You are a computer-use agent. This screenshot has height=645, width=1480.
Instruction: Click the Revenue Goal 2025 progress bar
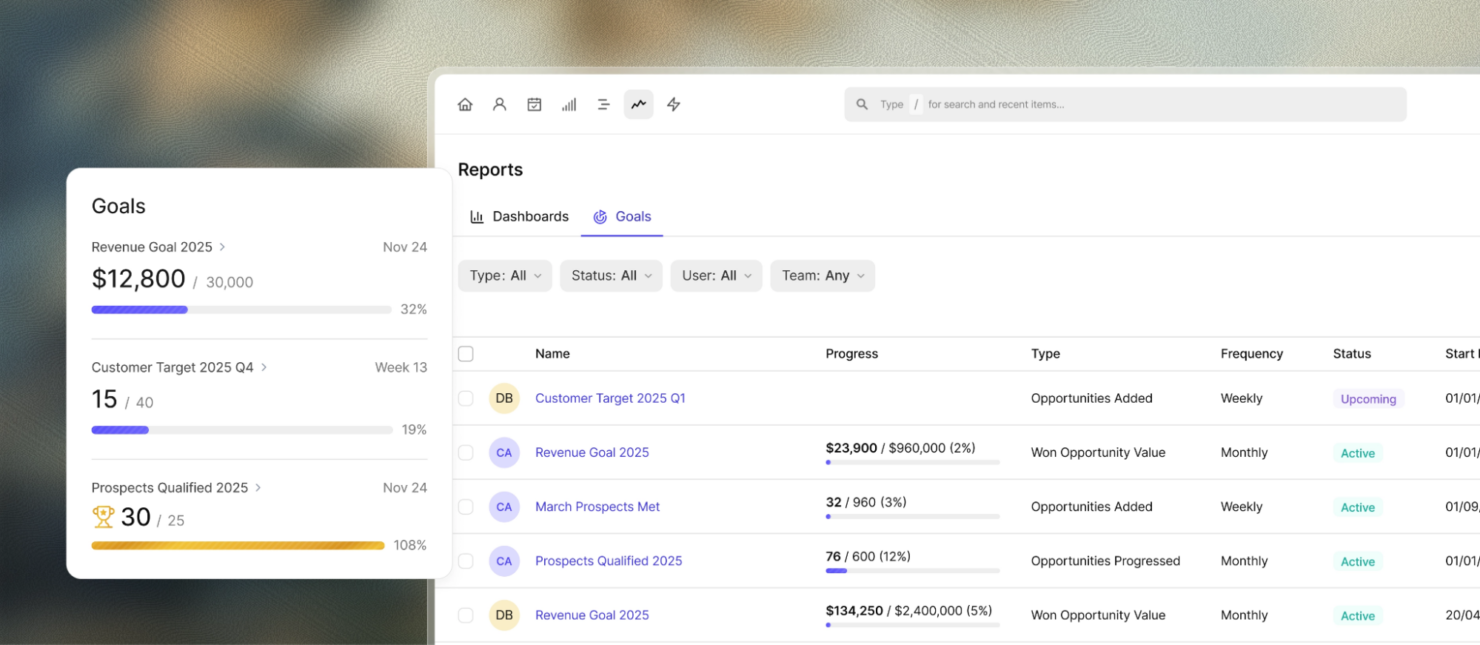pyautogui.click(x=911, y=463)
